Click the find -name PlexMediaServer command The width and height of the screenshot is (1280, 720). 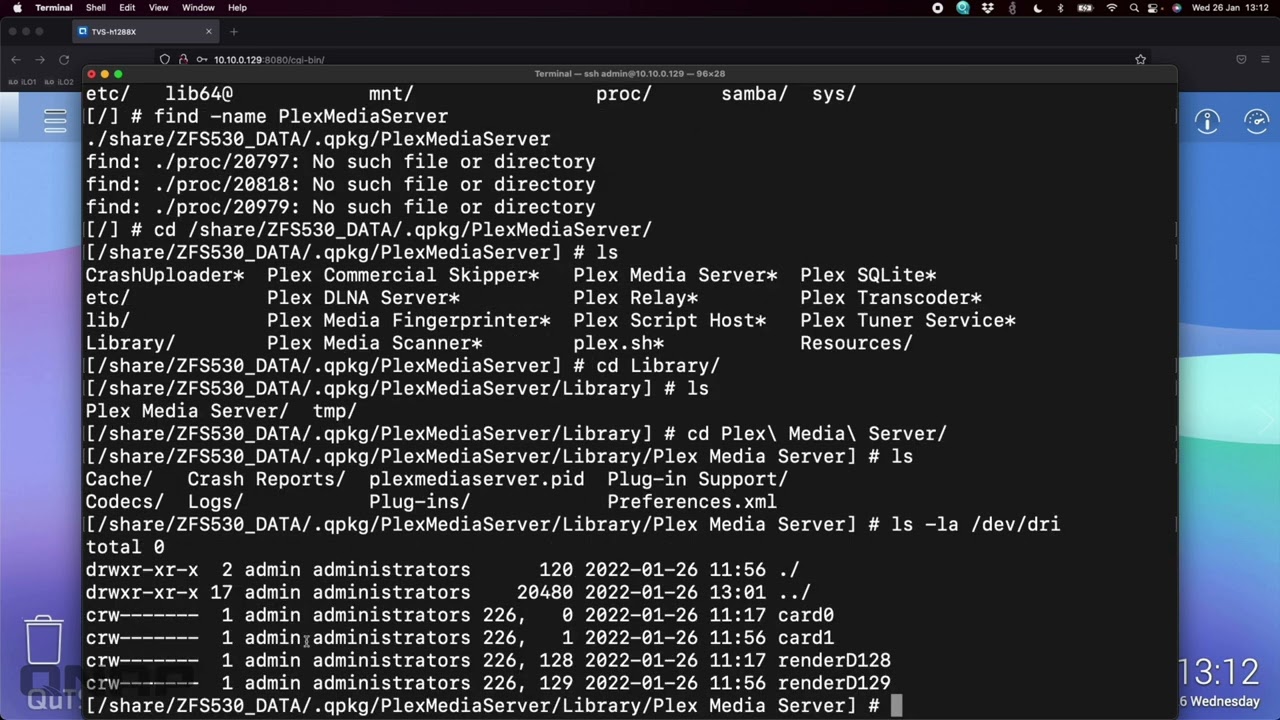click(x=301, y=116)
